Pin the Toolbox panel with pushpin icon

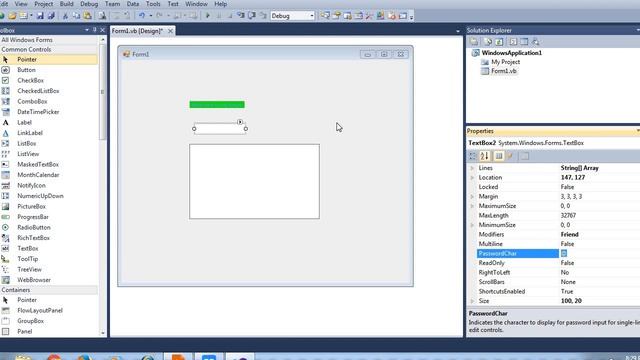(x=95, y=30)
